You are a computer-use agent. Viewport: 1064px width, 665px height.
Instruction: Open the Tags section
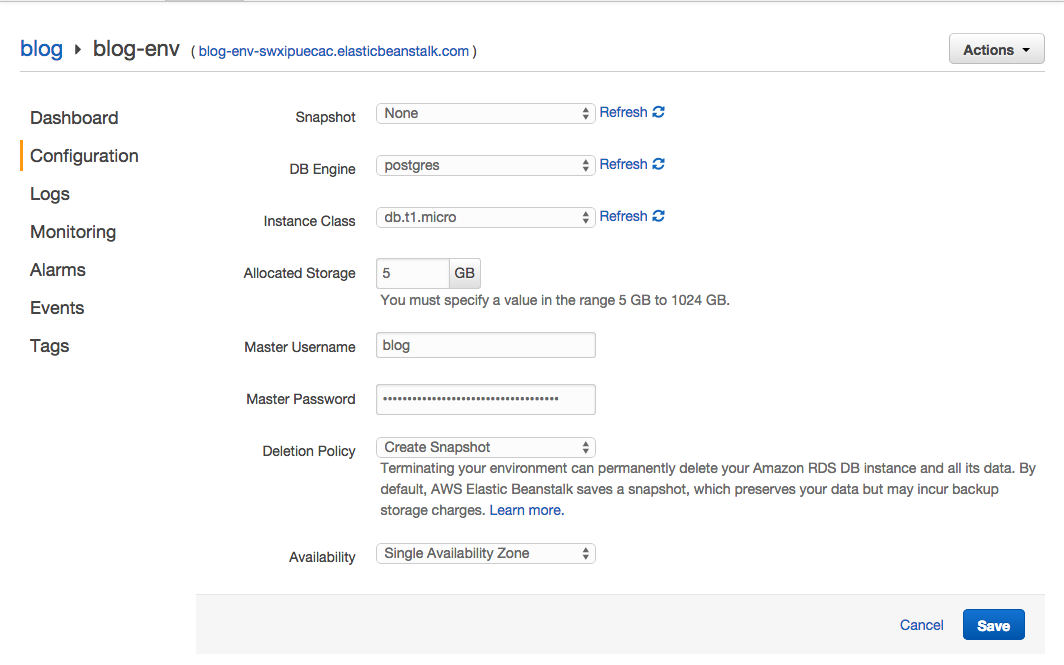point(50,346)
